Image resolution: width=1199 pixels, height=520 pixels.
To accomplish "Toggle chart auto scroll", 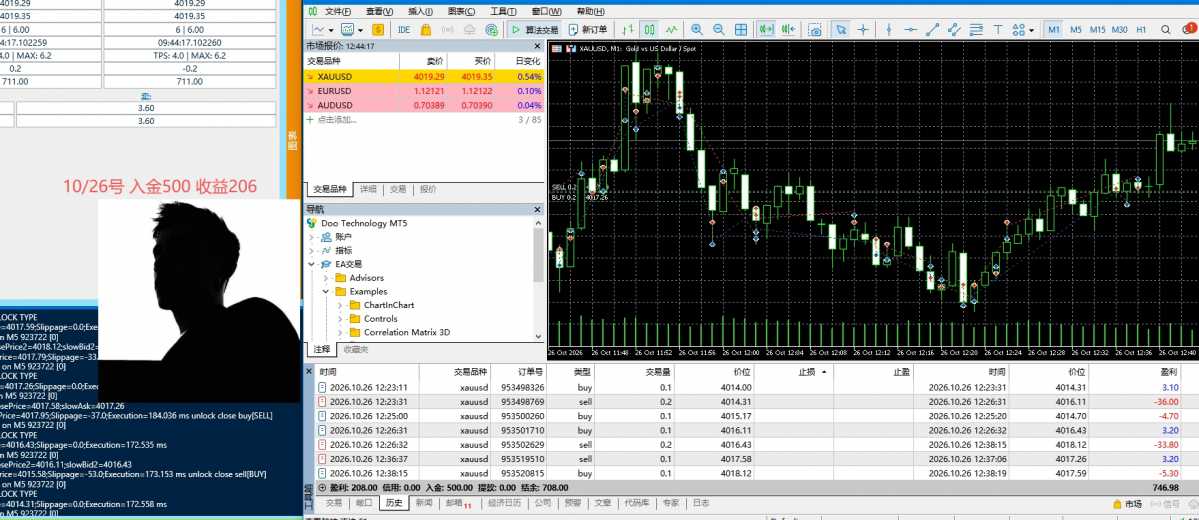I will [x=765, y=29].
